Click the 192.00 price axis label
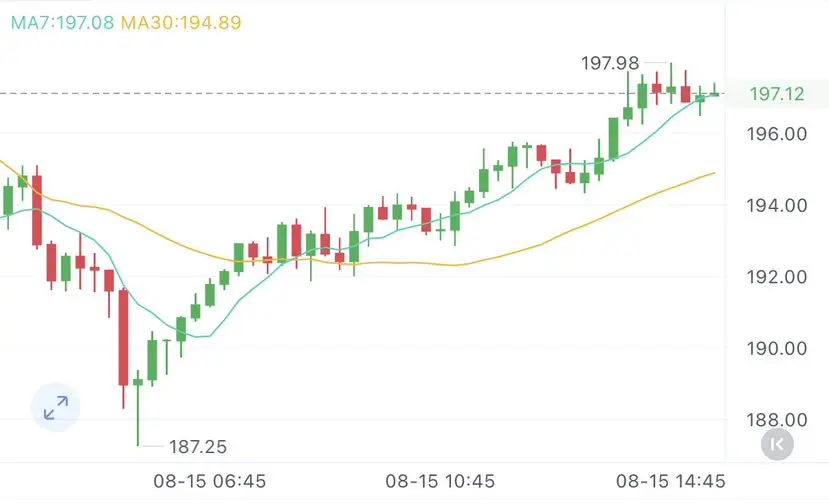Screen dimensions: 829x504 point(777,277)
